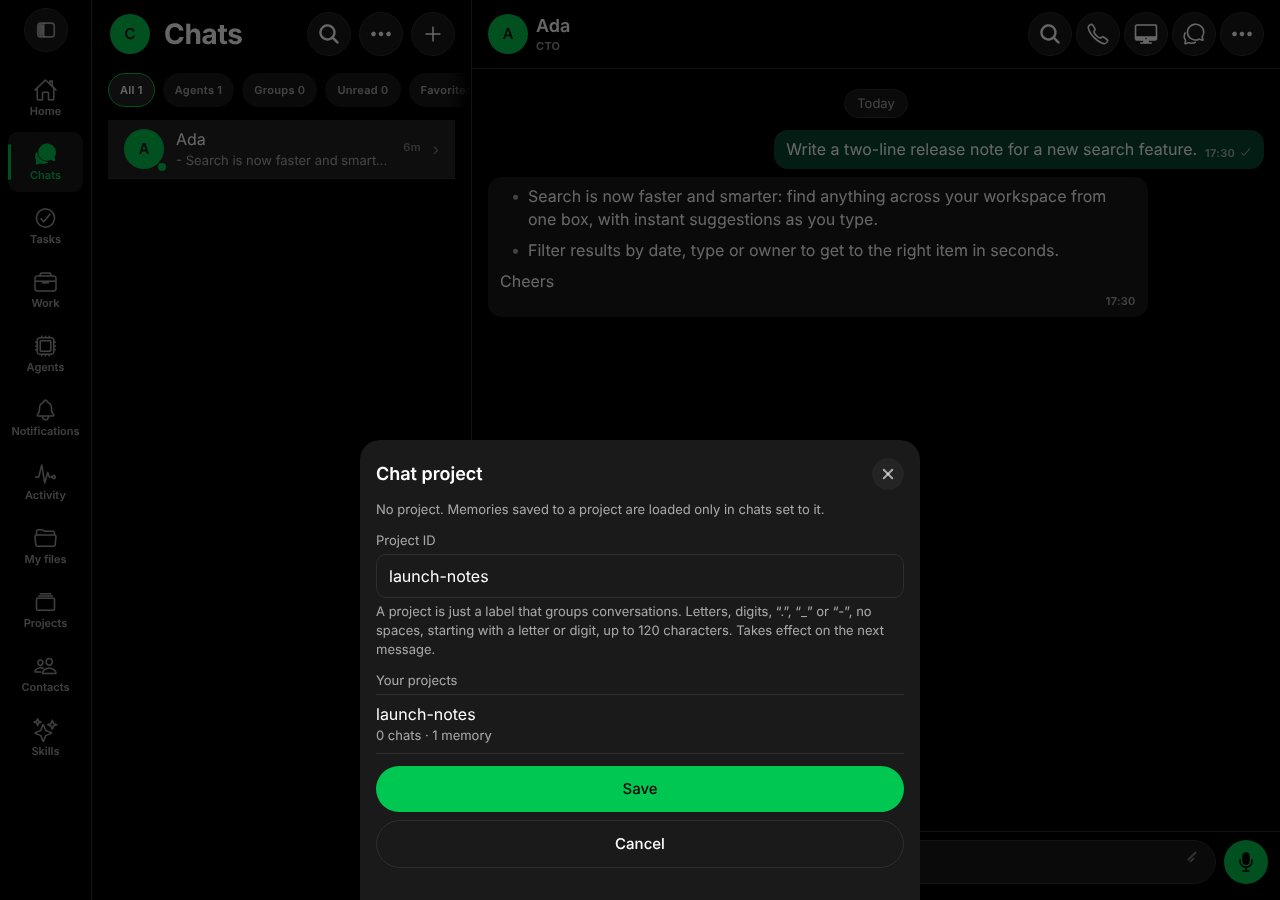This screenshot has width=1280, height=900.
Task: Open the Ada chat row
Action: [x=281, y=149]
